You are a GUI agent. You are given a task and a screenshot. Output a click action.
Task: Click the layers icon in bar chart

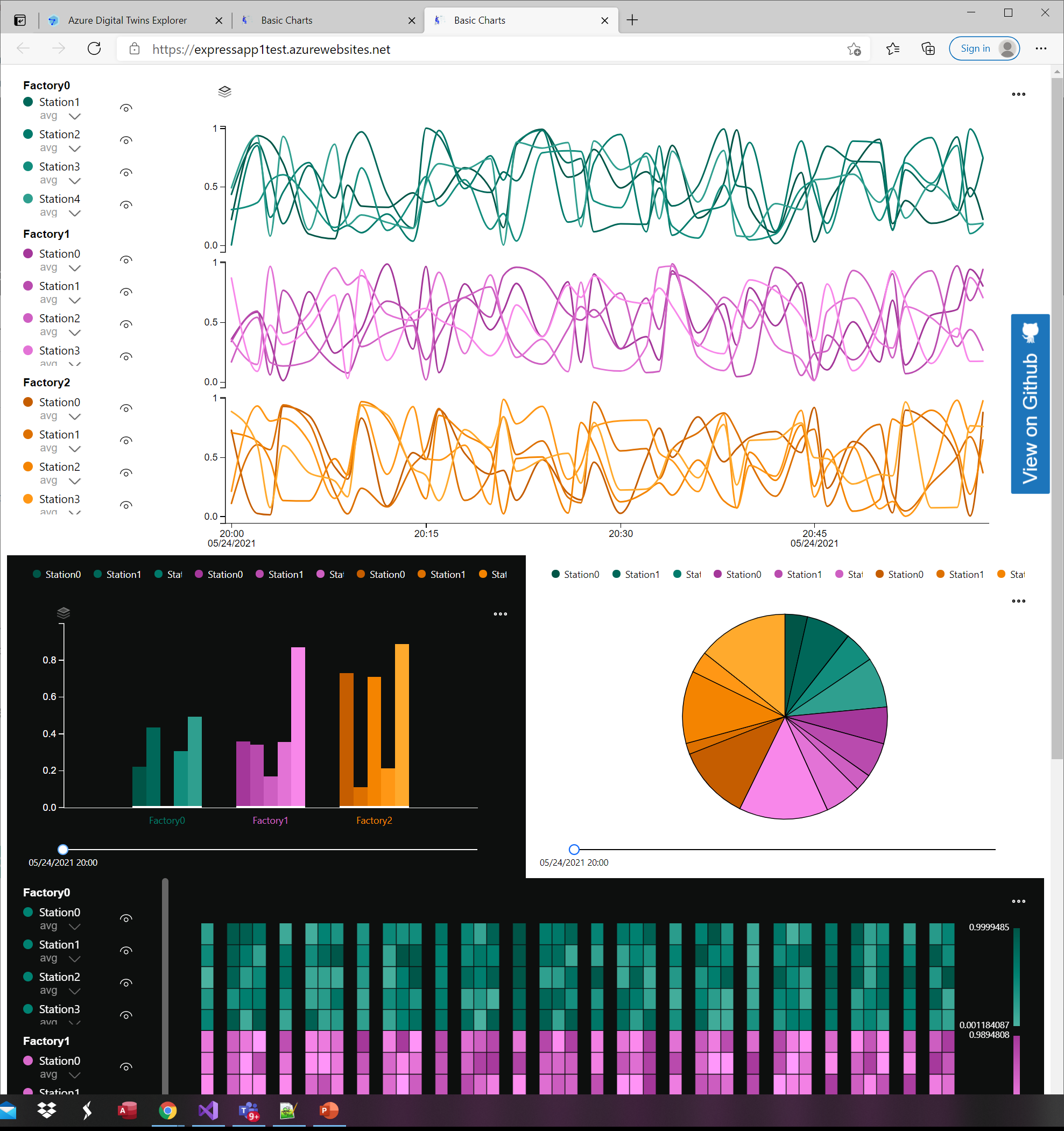64,613
